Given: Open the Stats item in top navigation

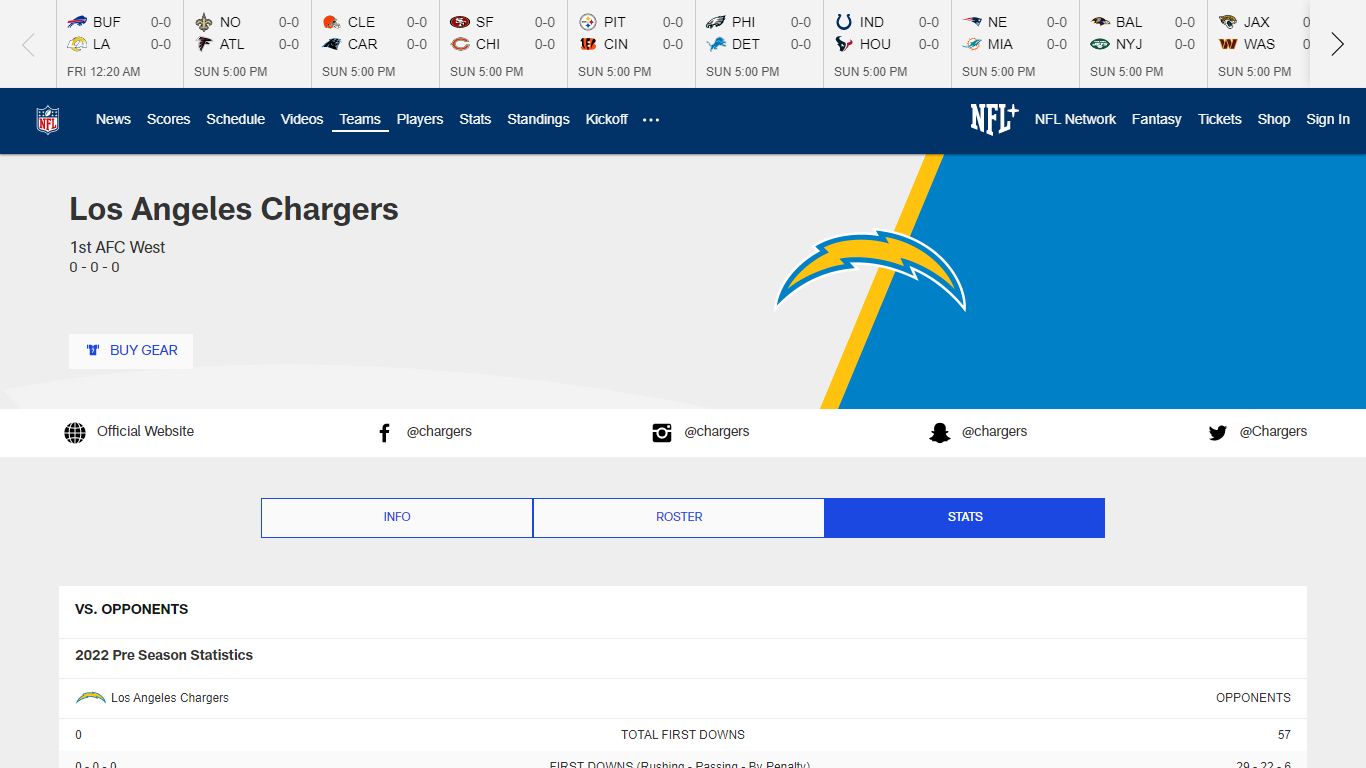Looking at the screenshot, I should point(475,119).
